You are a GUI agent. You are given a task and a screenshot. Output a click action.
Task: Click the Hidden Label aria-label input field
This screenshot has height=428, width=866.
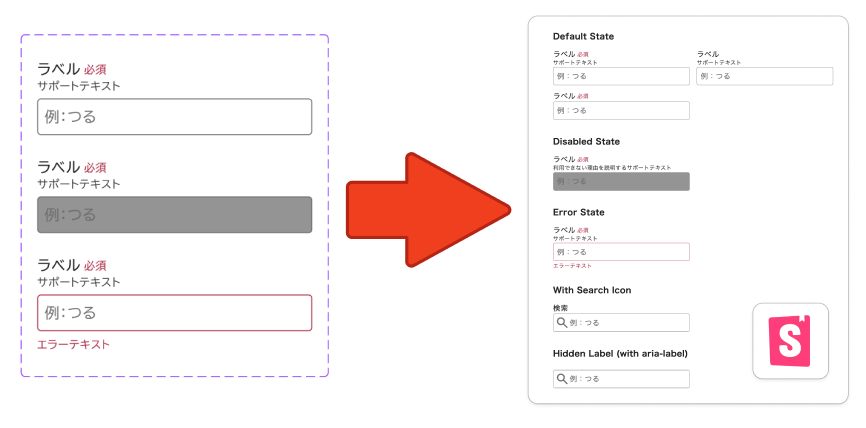pyautogui.click(x=621, y=379)
